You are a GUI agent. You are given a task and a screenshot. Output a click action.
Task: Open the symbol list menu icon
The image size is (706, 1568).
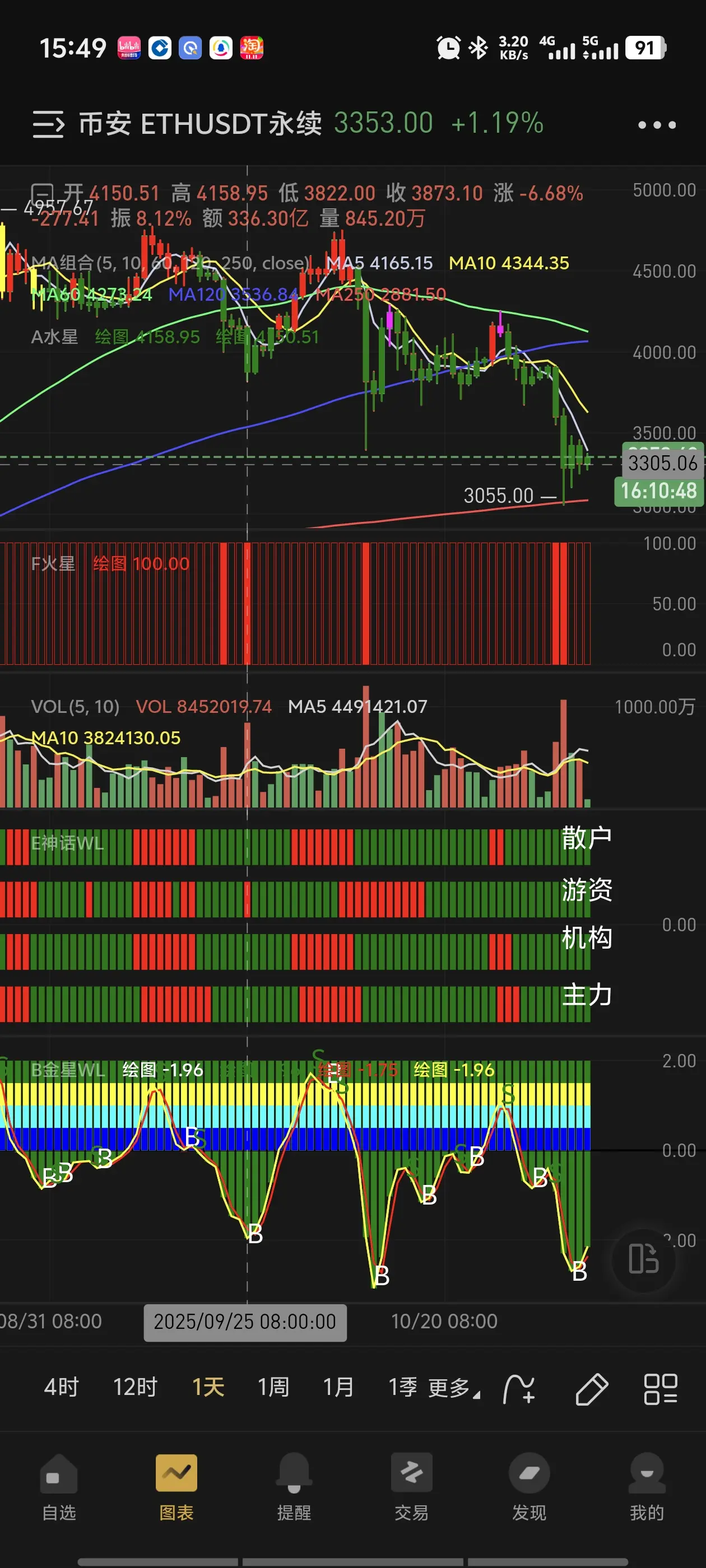(48, 124)
